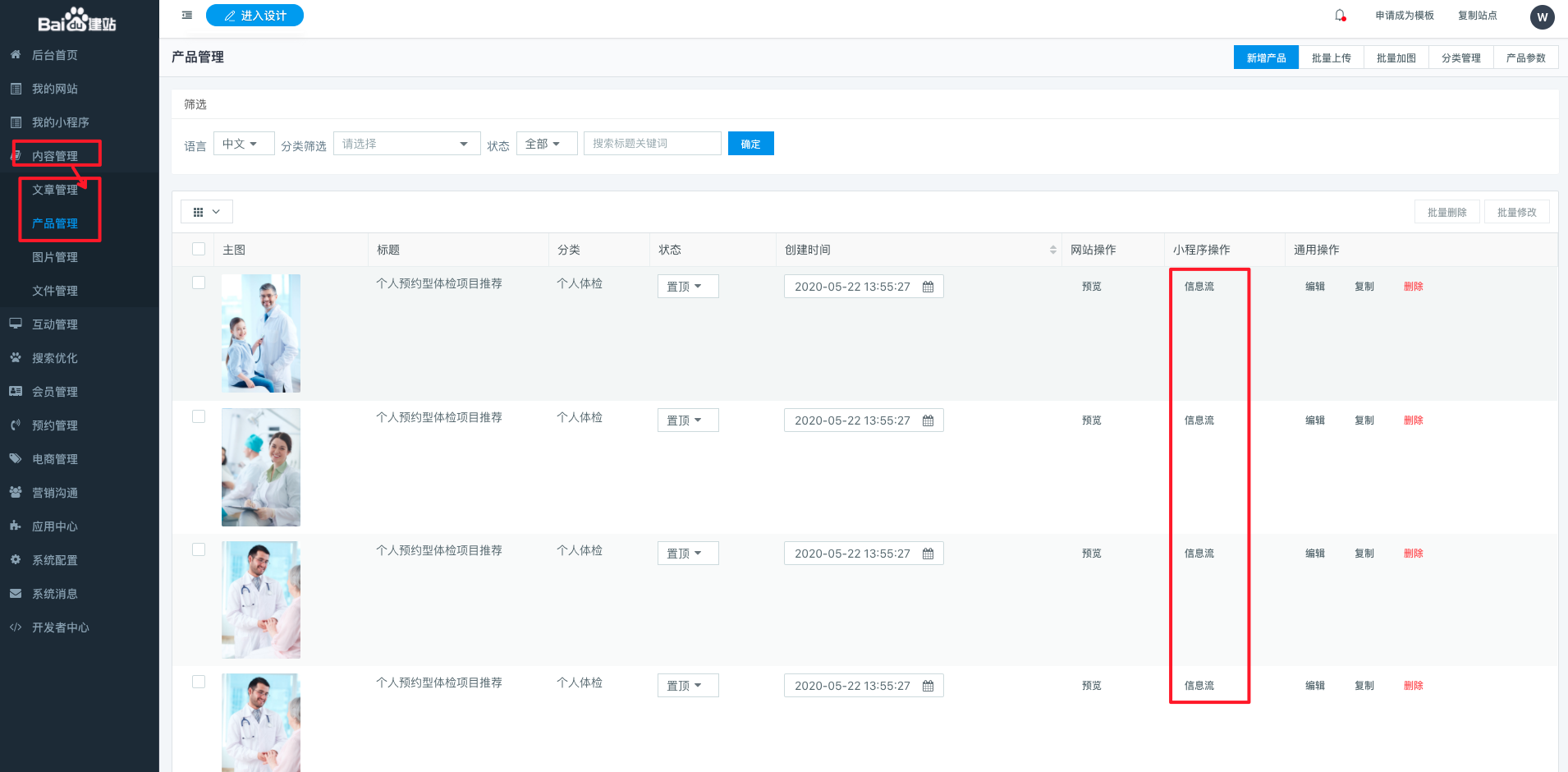
Task: Check the first product row checkbox
Action: point(199,283)
